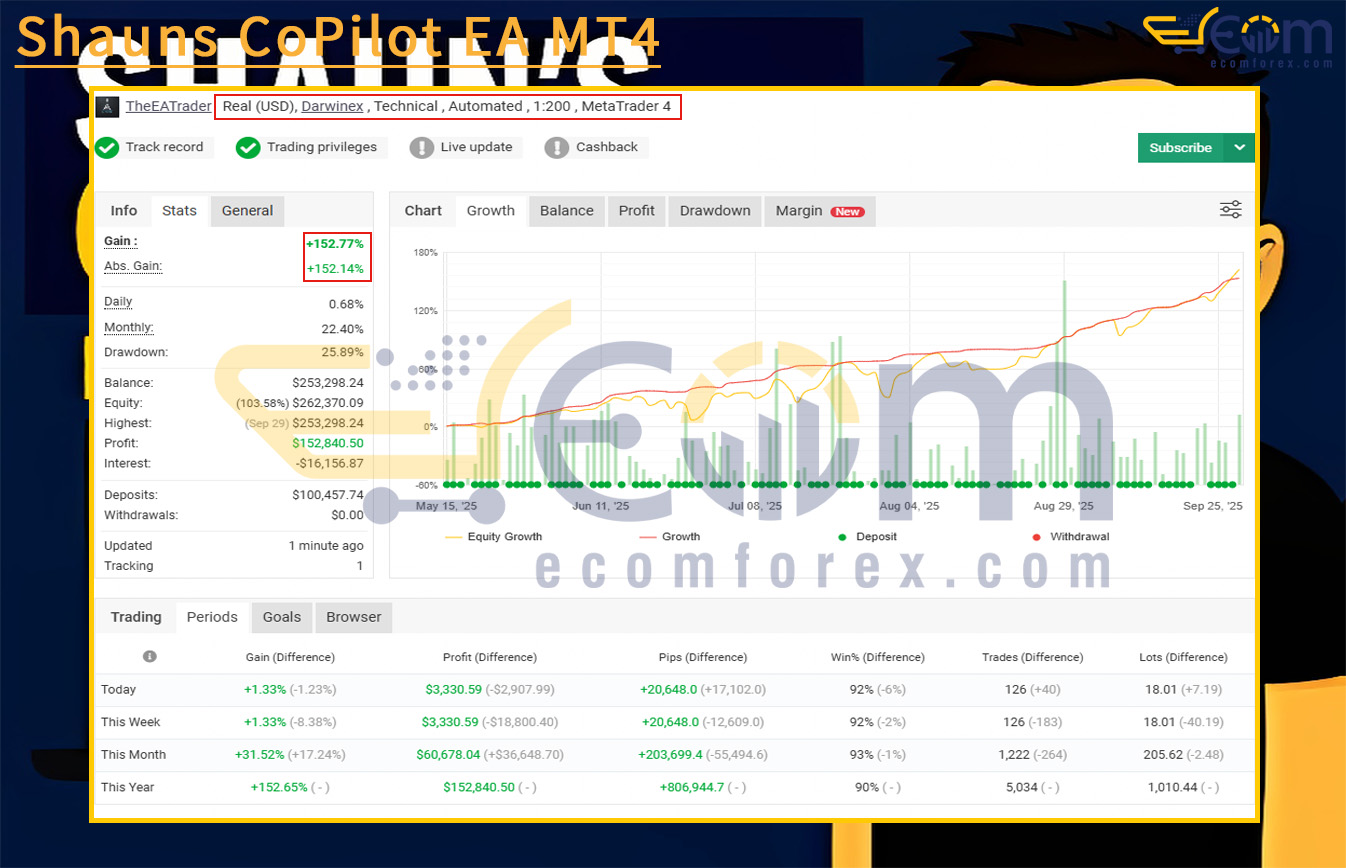
Task: Click the Track record green checkmark icon
Action: coord(107,147)
